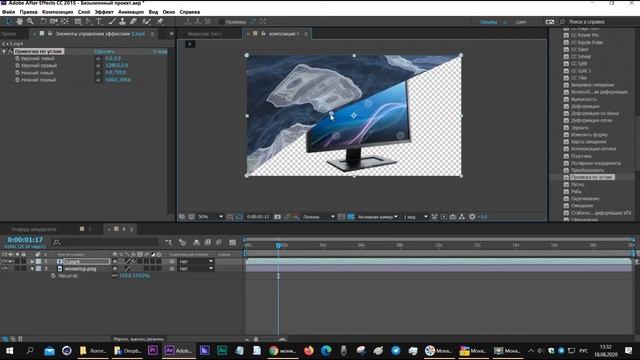Select the Horizontal Type tool
This screenshot has height=360, width=640.
[99, 21]
